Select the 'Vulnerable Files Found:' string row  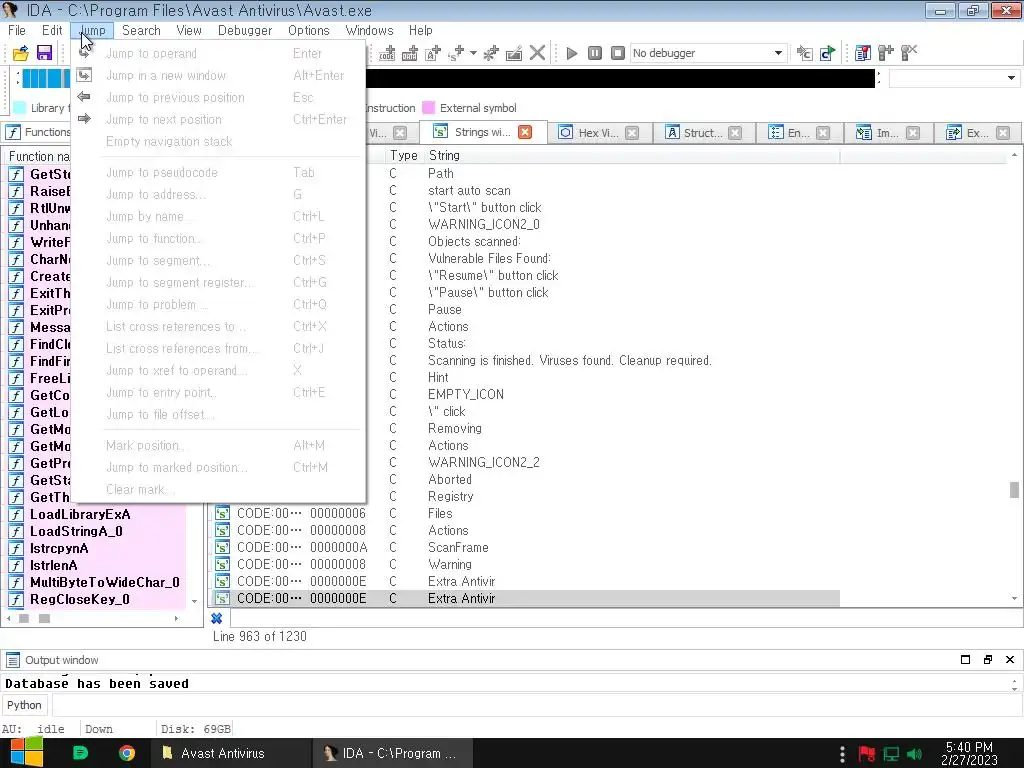489,259
